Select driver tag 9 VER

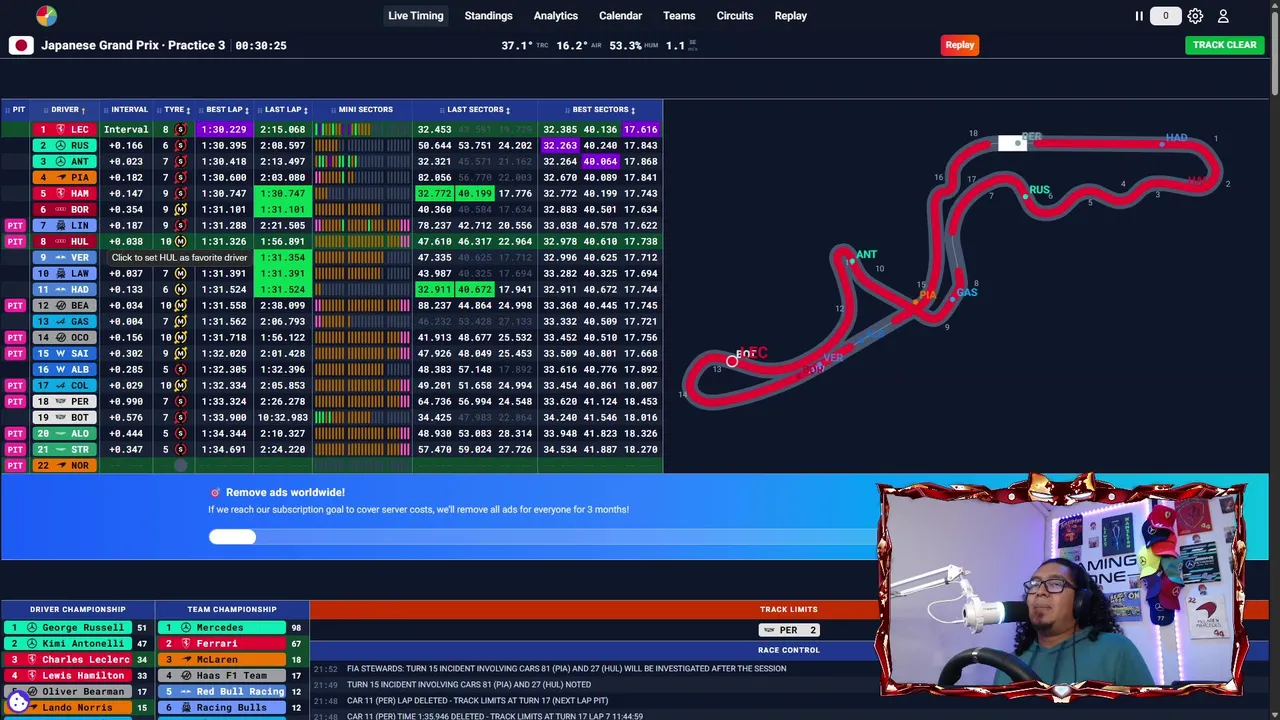click(65, 257)
